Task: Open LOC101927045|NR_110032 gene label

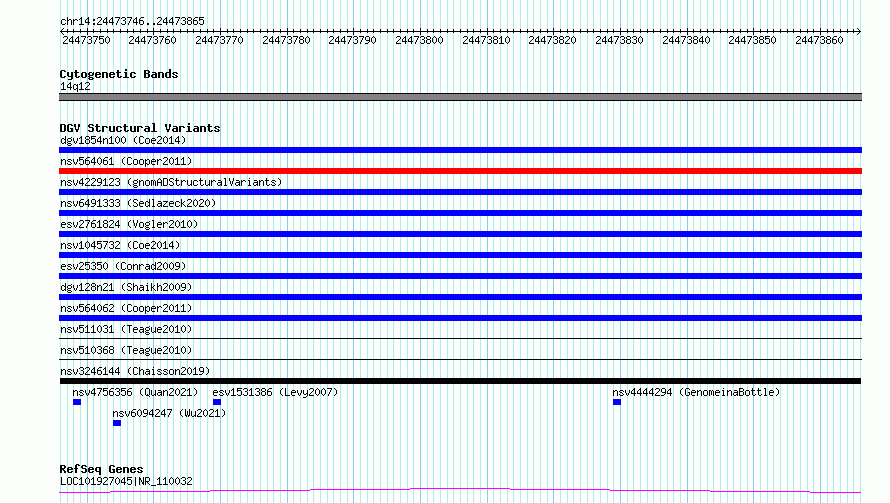Action: pos(126,481)
